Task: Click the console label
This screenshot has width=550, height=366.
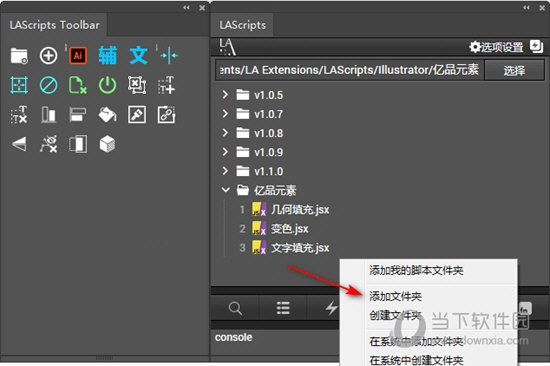Action: tap(233, 337)
